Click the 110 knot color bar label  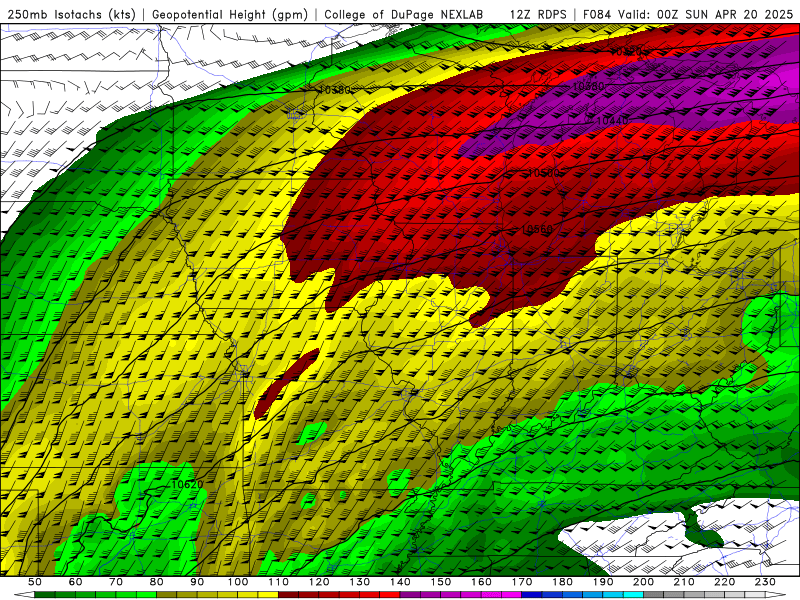(x=278, y=582)
